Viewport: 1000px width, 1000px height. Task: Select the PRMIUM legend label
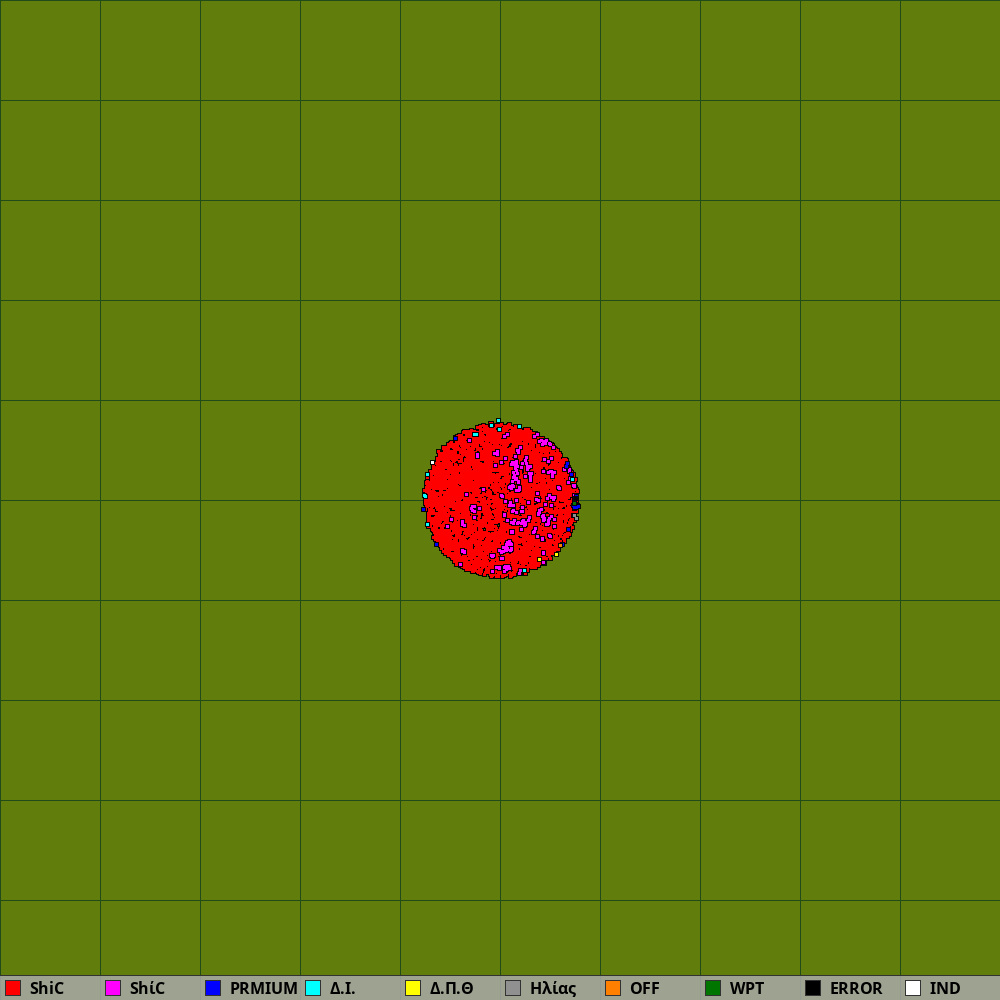point(263,988)
